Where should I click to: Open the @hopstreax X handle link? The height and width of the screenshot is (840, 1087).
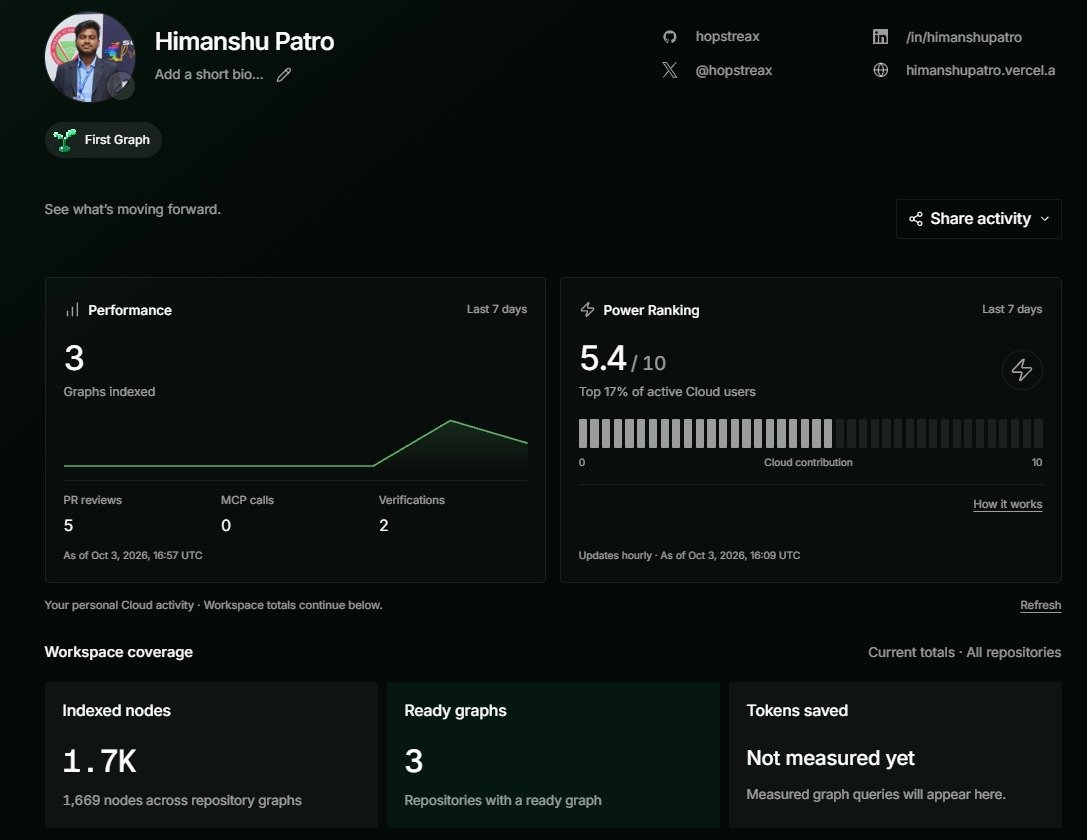733,70
